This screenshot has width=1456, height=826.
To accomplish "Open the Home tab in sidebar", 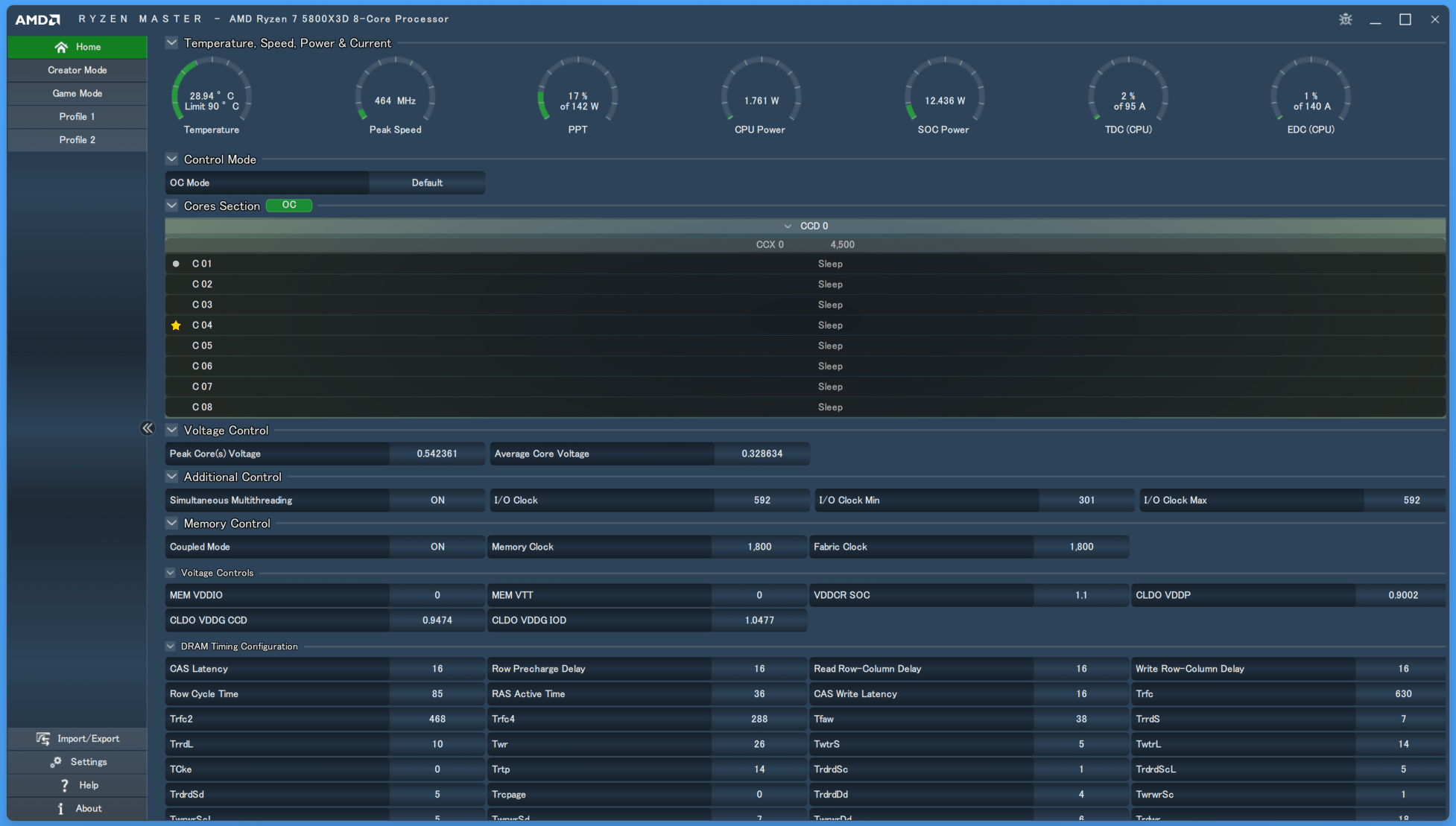I will (x=77, y=47).
